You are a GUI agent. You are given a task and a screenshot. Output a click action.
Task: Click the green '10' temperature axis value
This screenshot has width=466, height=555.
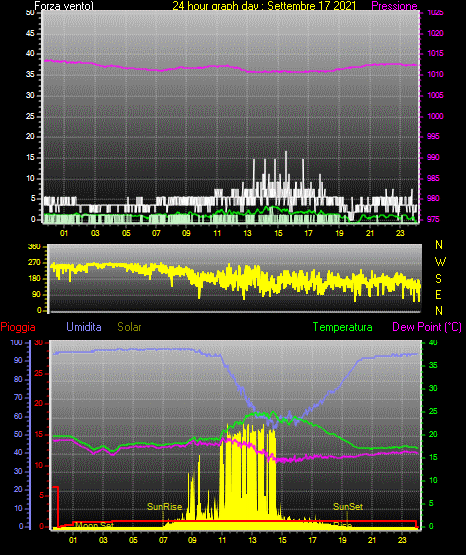433,480
